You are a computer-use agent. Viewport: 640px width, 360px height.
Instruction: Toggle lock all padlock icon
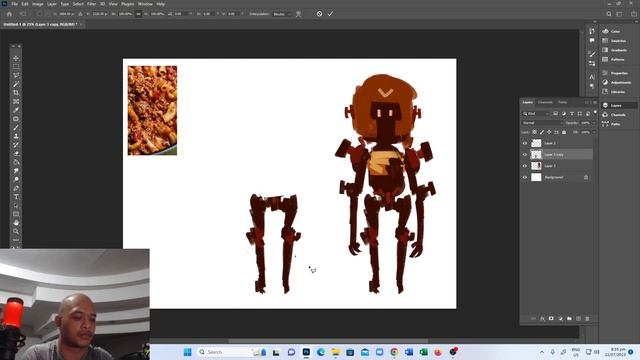(x=564, y=132)
